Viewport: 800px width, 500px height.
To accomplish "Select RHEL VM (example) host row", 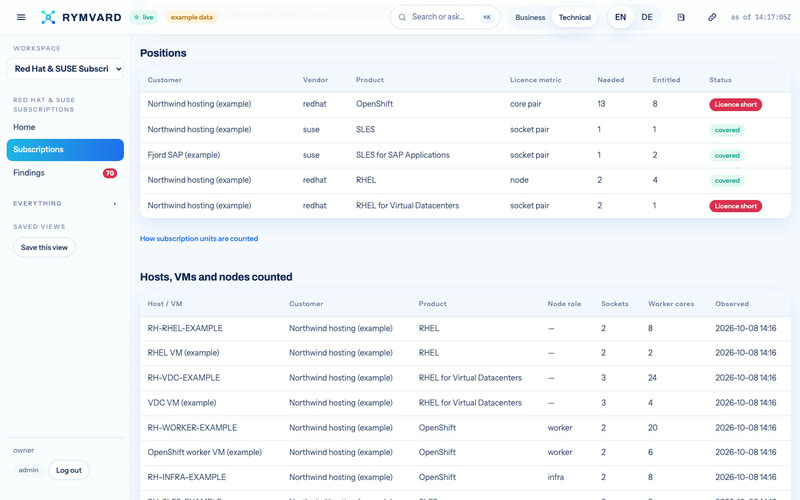I will coord(465,353).
